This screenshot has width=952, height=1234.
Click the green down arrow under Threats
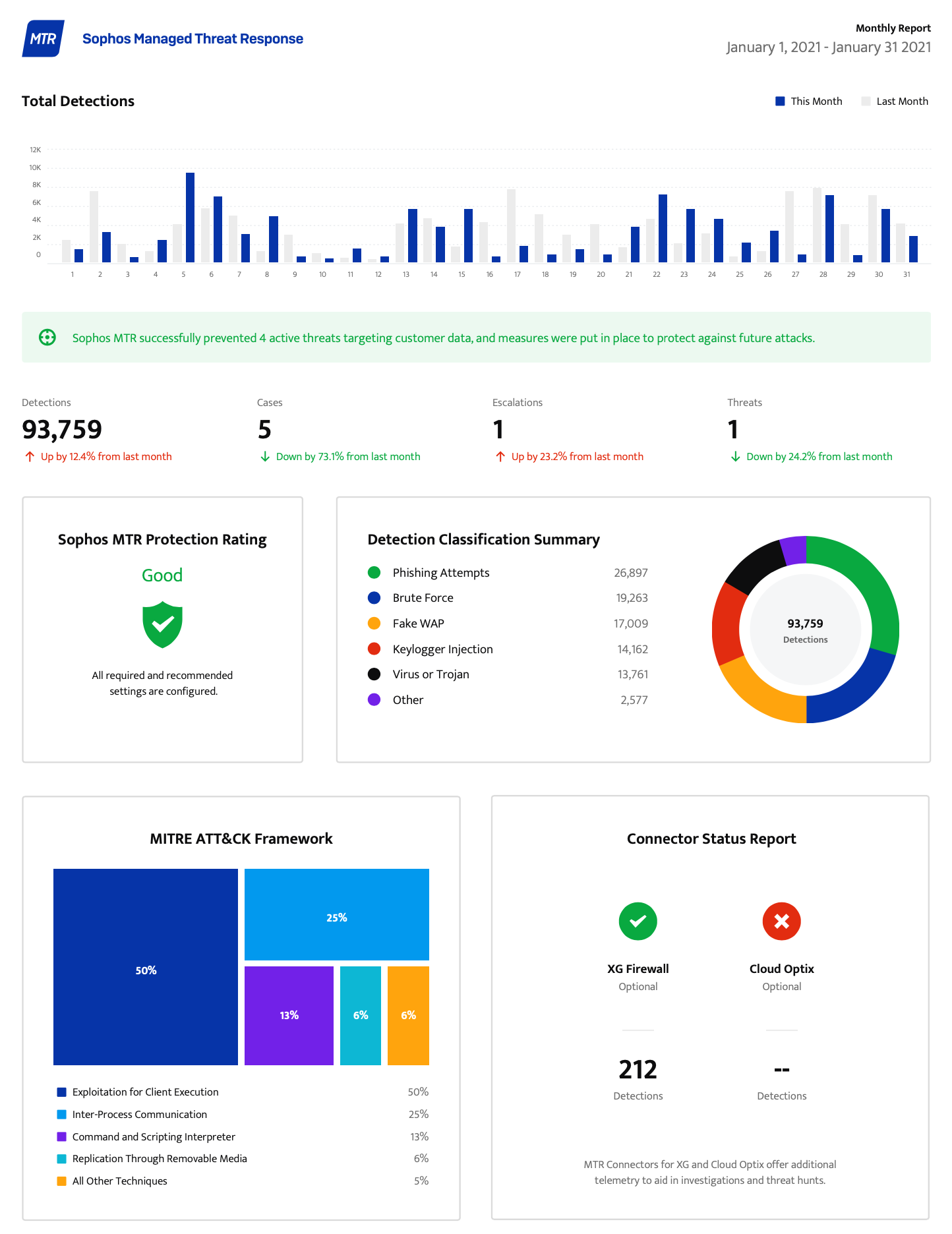[736, 456]
